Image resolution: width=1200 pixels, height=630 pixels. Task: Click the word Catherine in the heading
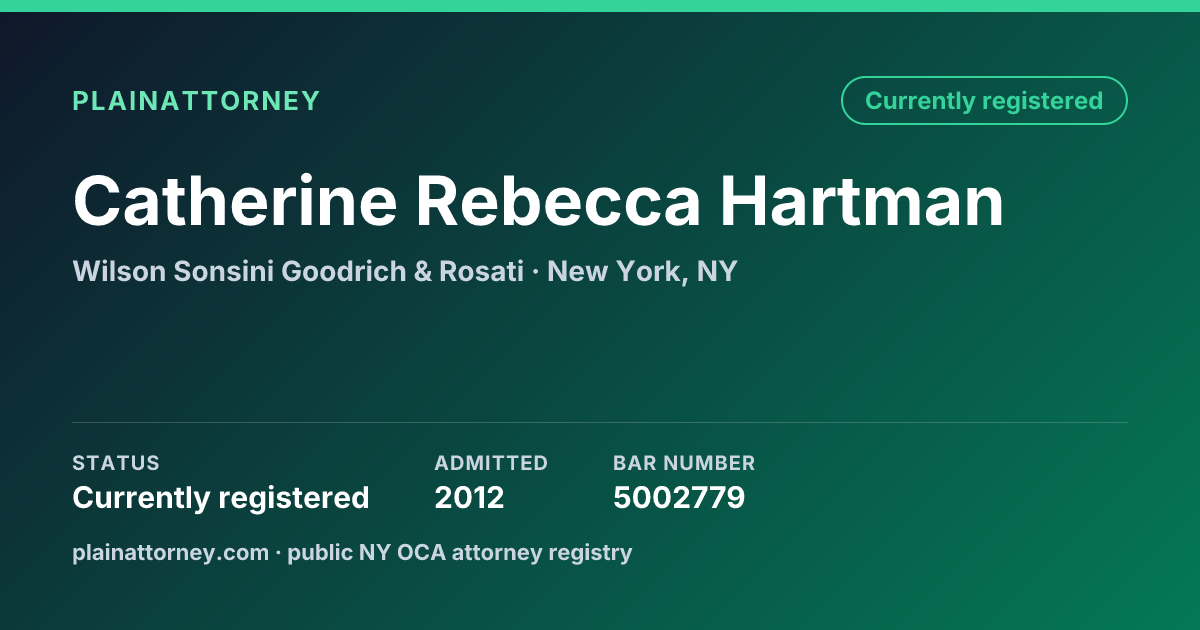coord(235,201)
